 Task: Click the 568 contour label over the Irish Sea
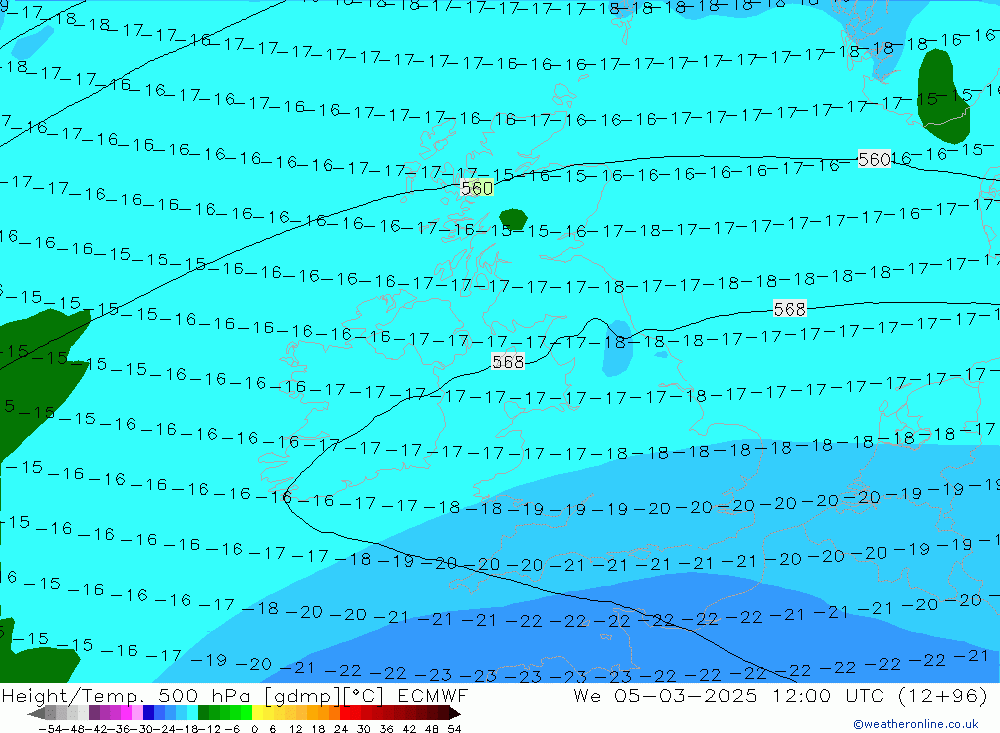[x=508, y=362]
